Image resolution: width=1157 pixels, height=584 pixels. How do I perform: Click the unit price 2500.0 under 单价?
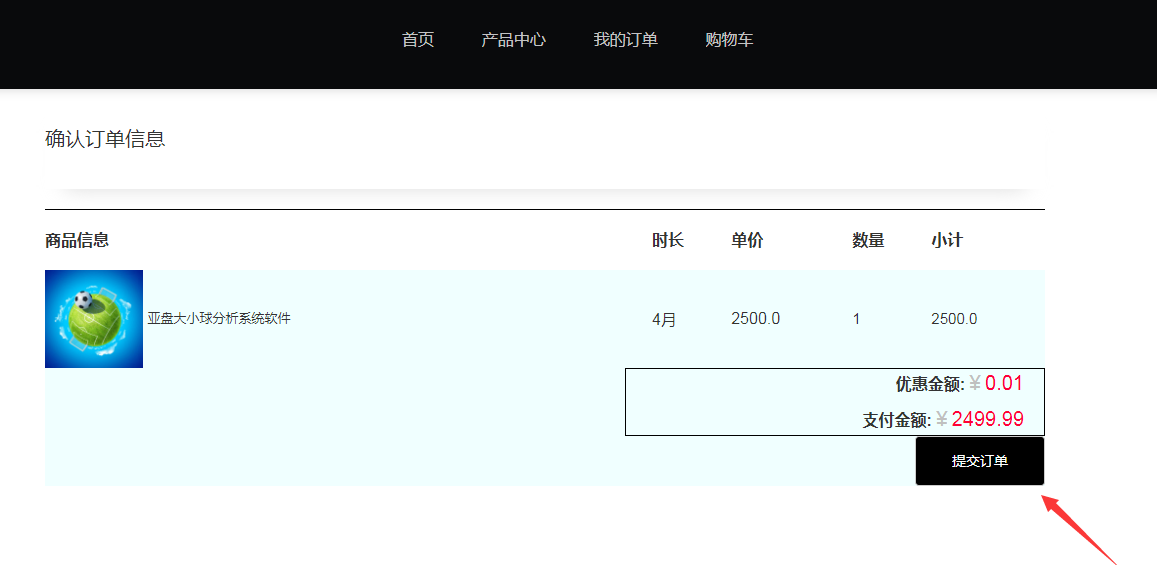point(755,319)
